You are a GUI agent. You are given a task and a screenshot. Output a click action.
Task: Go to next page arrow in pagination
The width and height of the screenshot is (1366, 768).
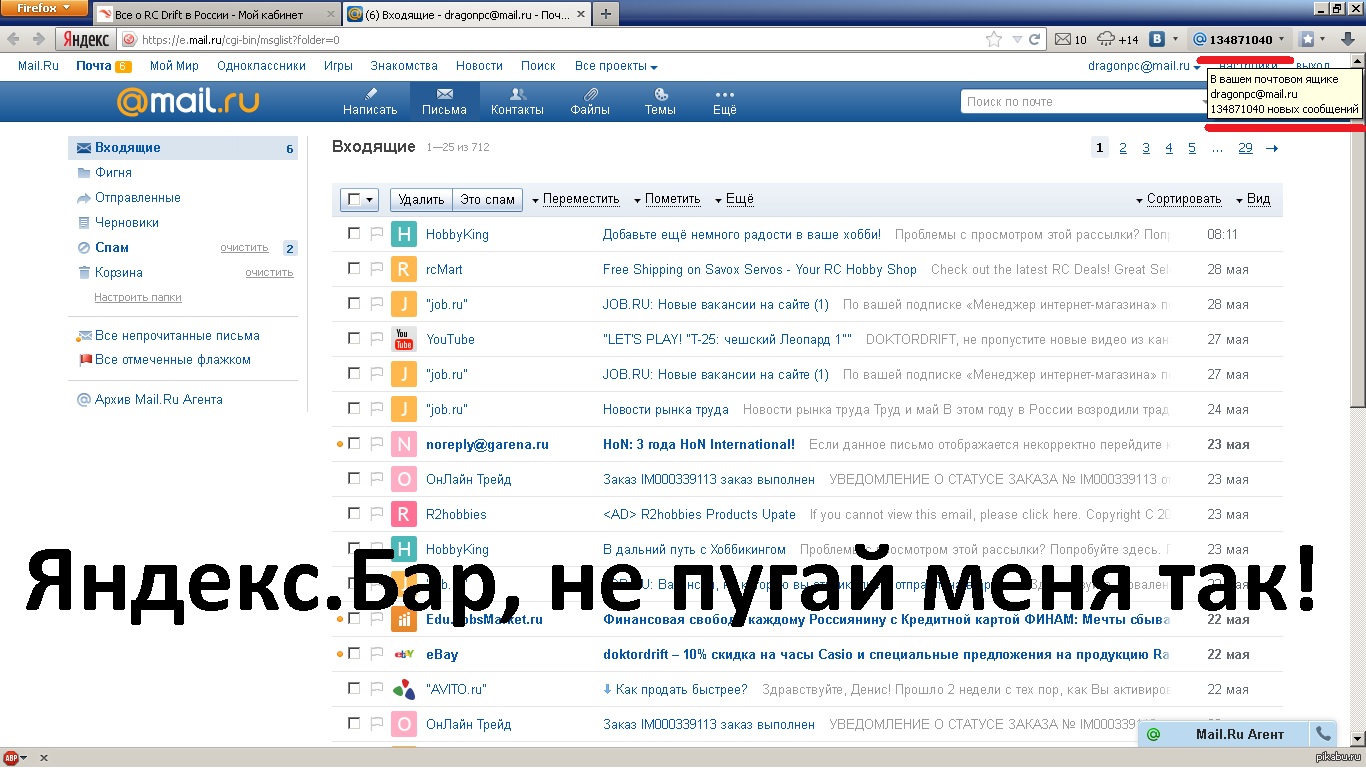1272,148
